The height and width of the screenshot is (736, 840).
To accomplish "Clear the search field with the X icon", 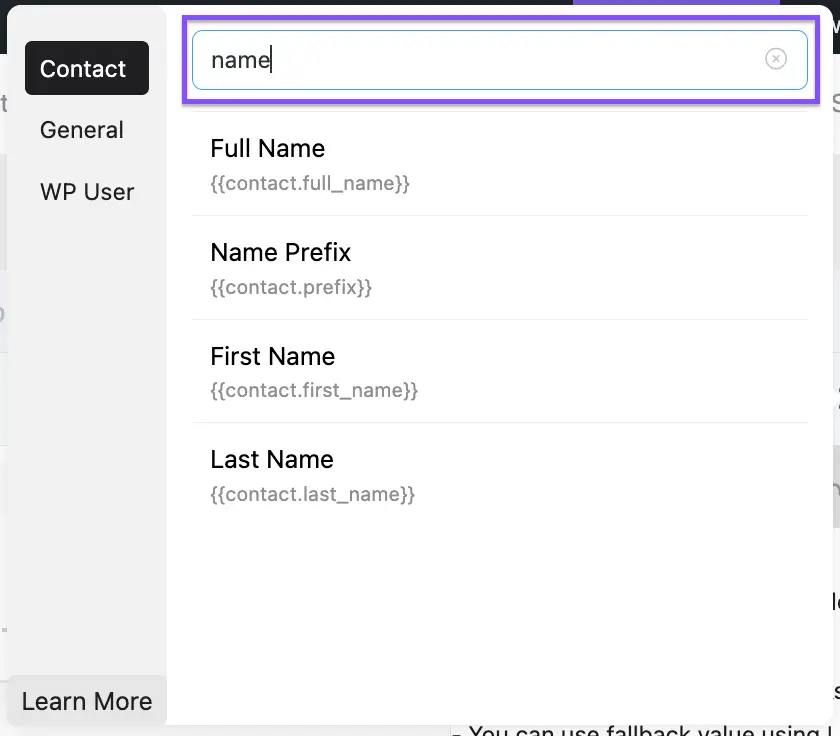I will [775, 58].
